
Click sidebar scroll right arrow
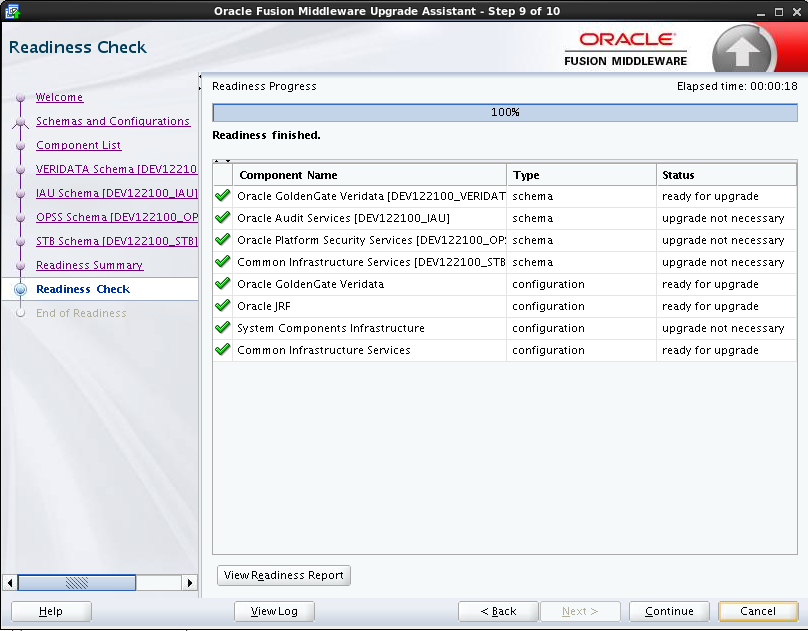click(x=189, y=583)
